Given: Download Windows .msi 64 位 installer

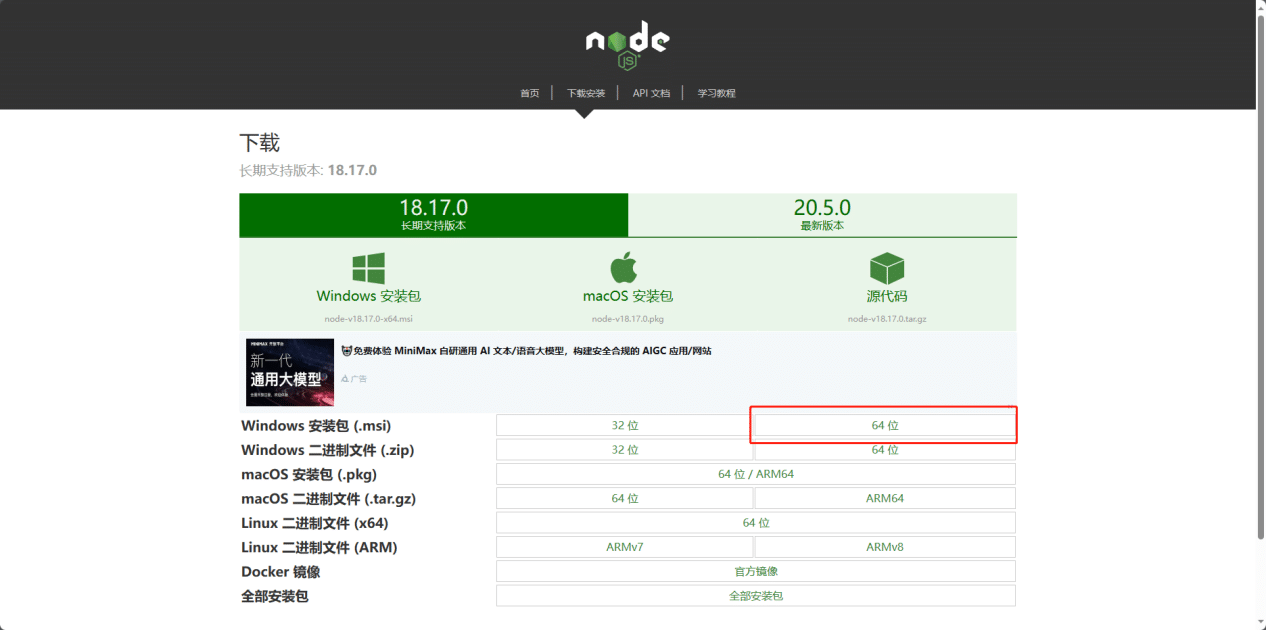Looking at the screenshot, I should click(885, 425).
